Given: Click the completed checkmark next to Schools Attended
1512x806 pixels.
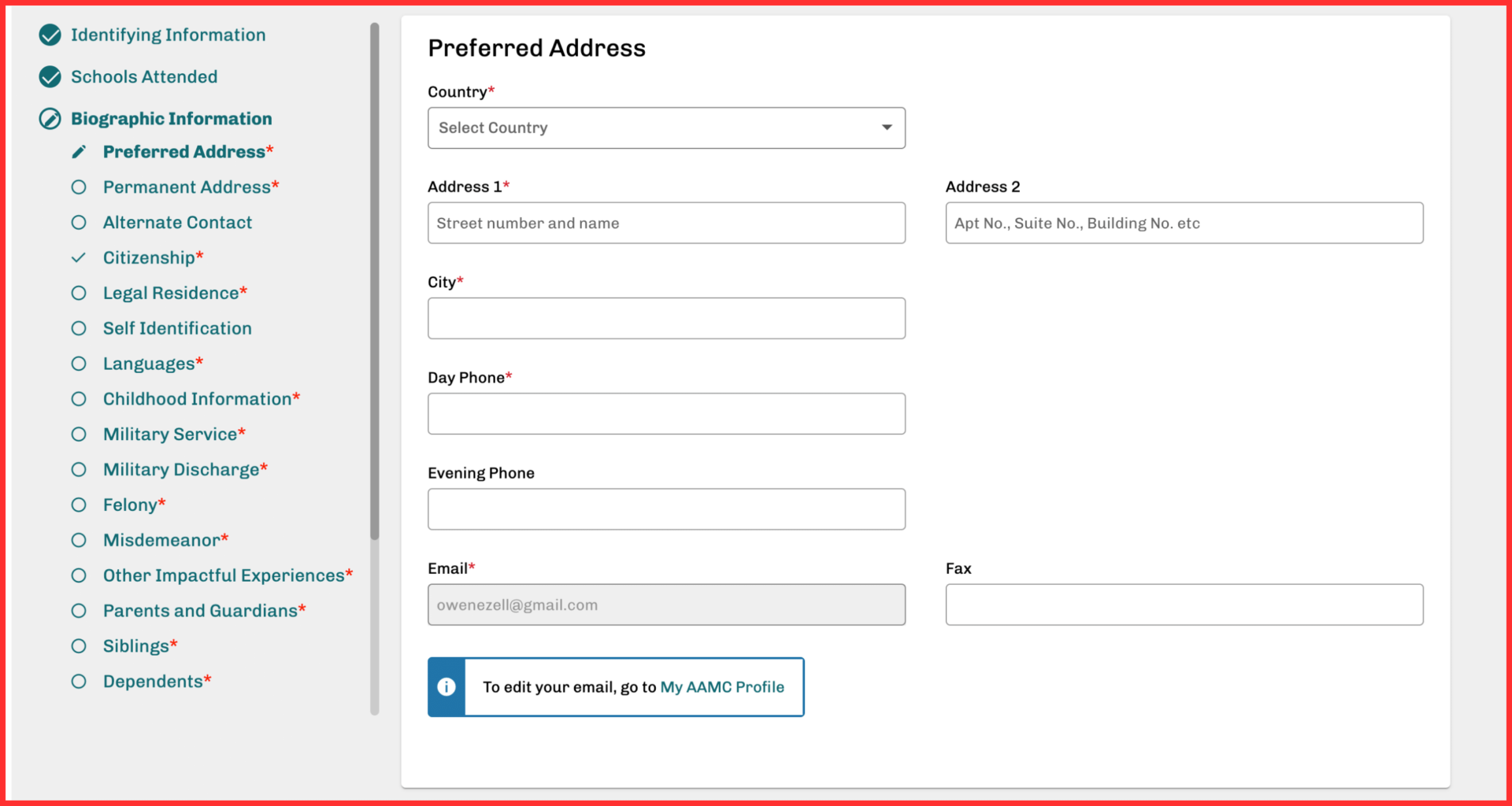Looking at the screenshot, I should tap(50, 76).
